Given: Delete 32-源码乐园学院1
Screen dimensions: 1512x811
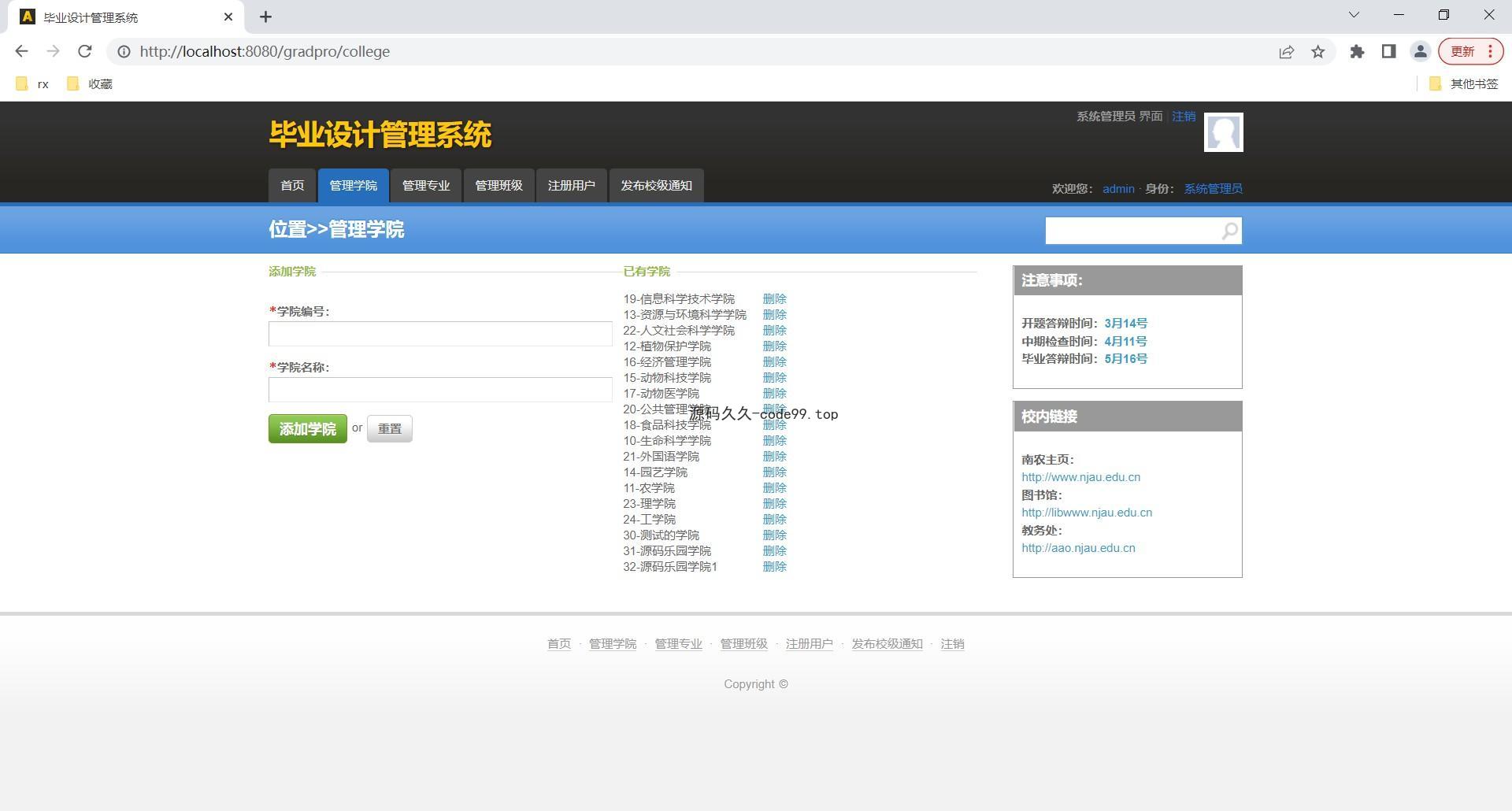Looking at the screenshot, I should [774, 567].
